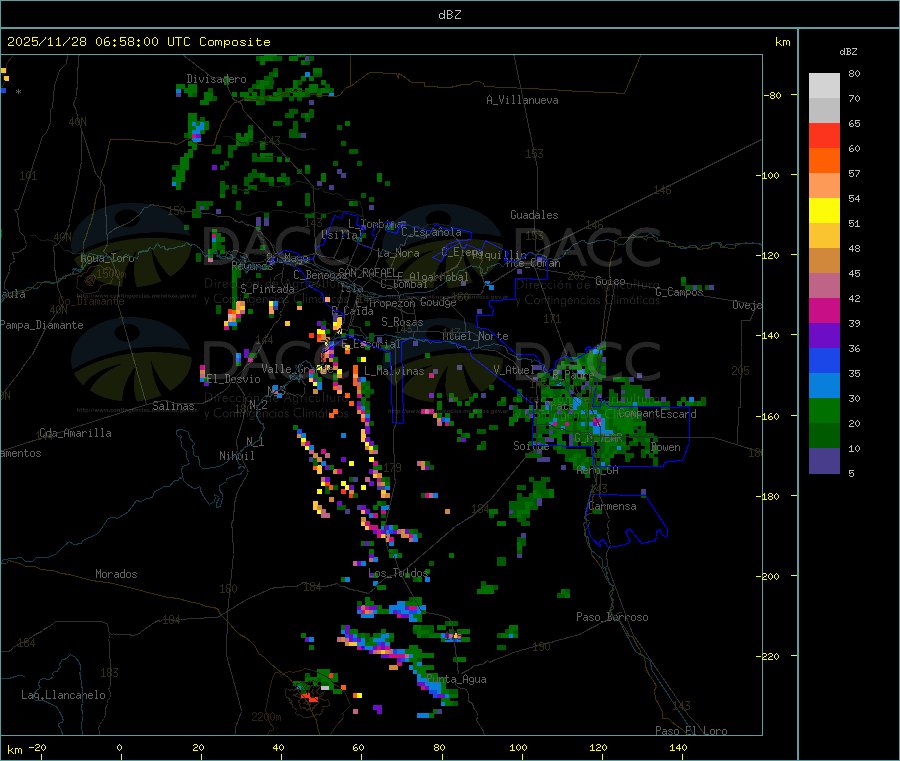Click the '140' km tick on bottom axis
The image size is (900, 761).
pos(678,747)
